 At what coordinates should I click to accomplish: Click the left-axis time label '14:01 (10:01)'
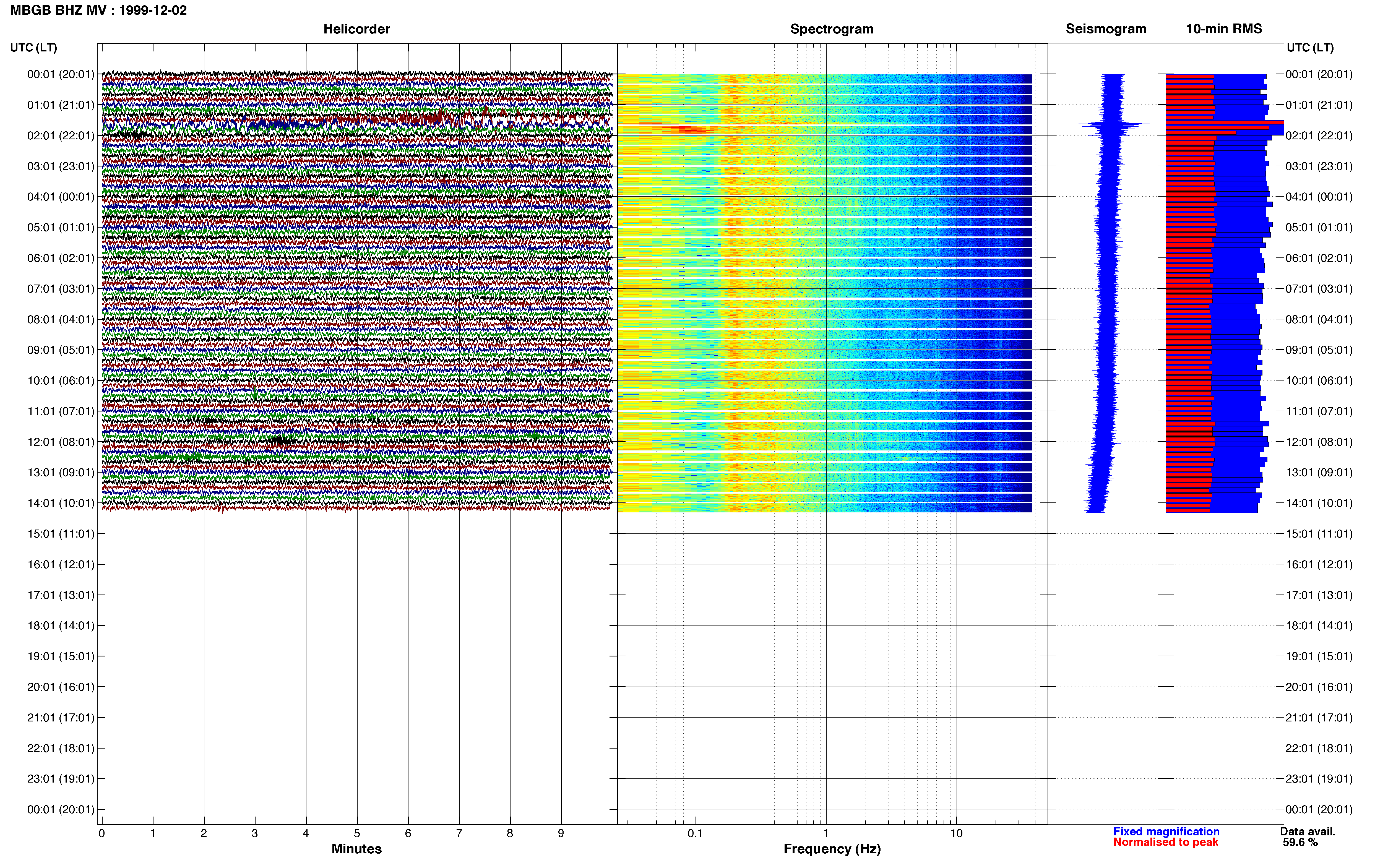point(60,503)
